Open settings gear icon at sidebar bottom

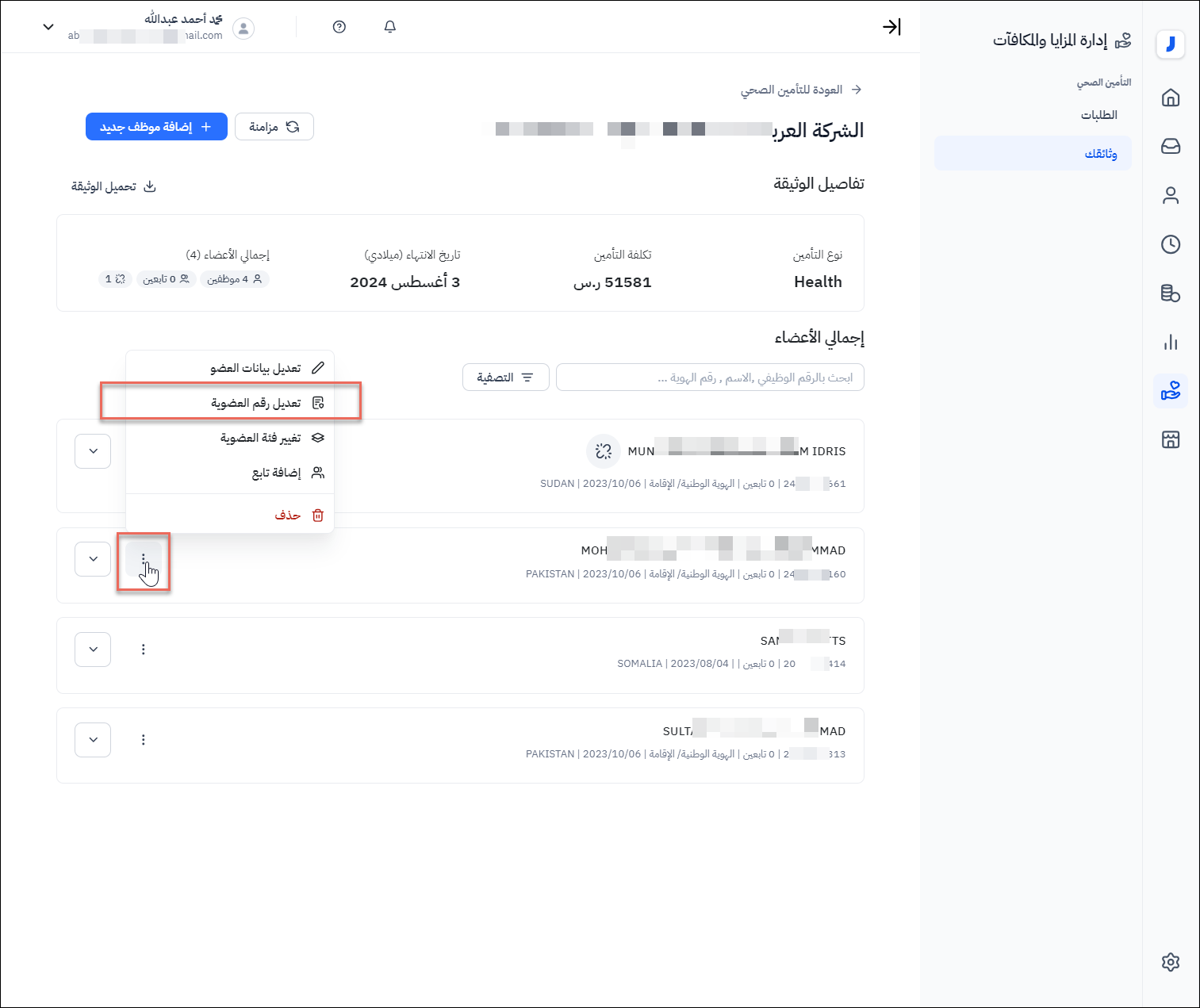[1170, 962]
